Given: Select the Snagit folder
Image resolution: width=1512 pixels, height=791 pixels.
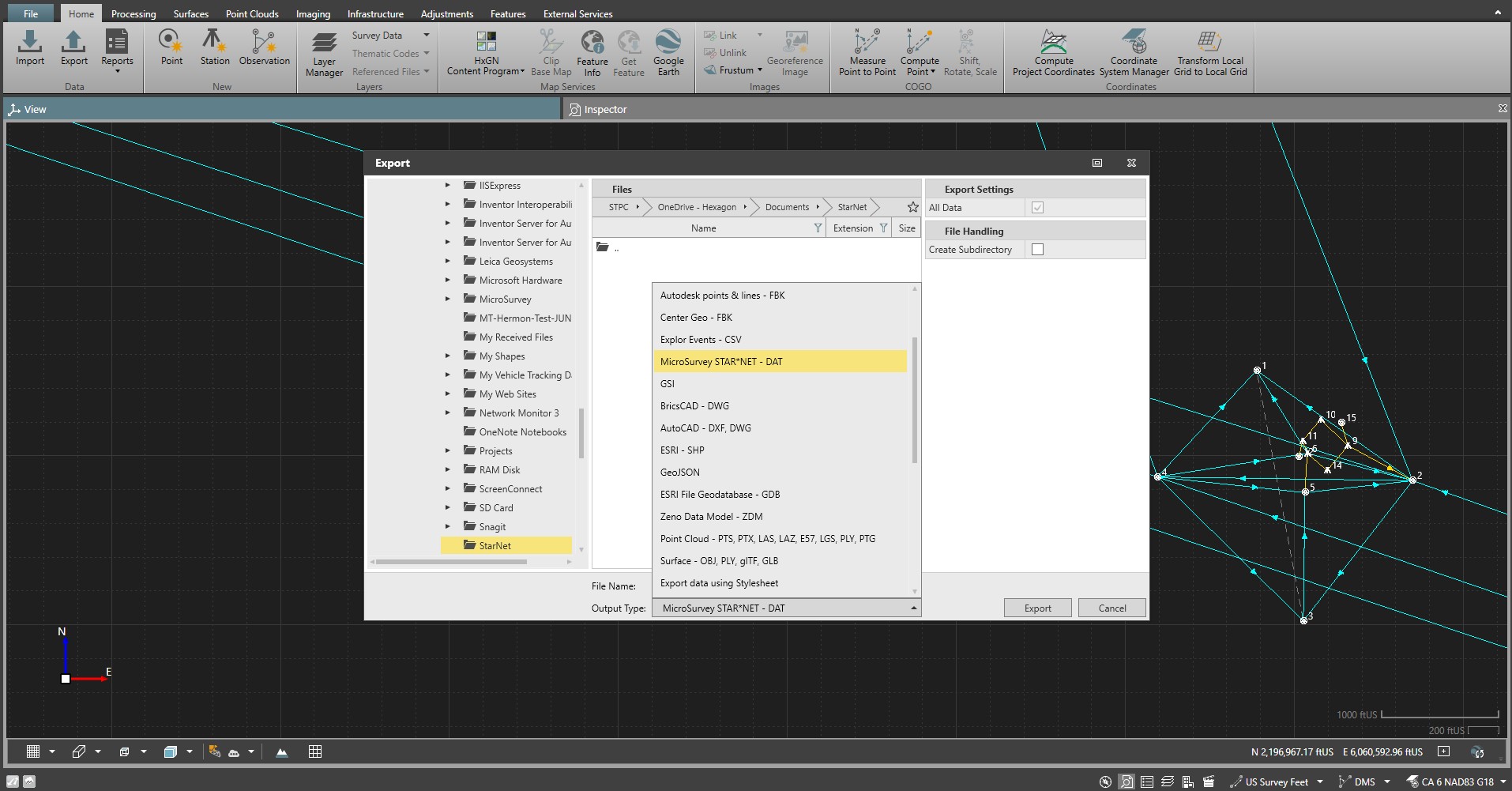Looking at the screenshot, I should [492, 527].
